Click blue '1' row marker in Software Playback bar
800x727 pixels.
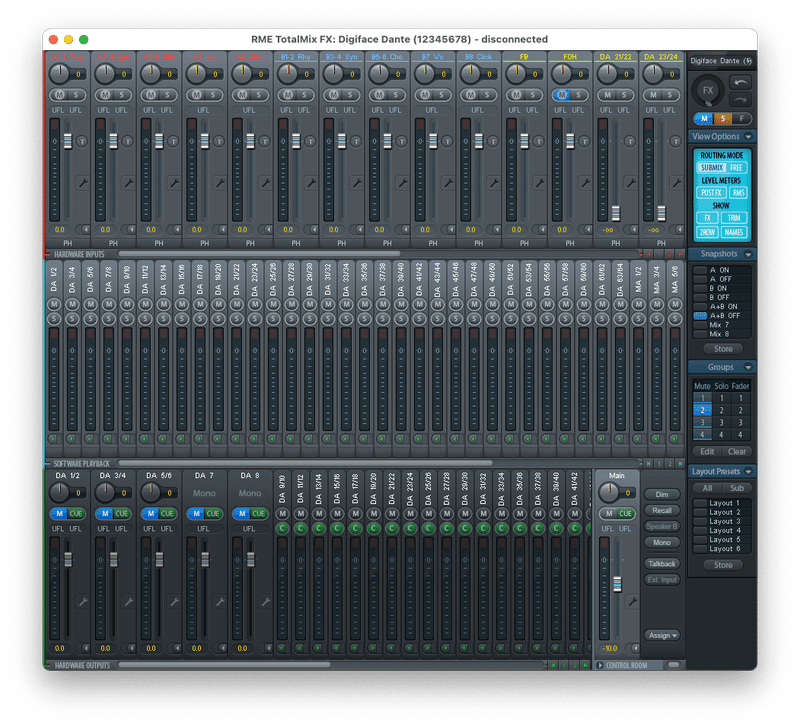tap(659, 463)
